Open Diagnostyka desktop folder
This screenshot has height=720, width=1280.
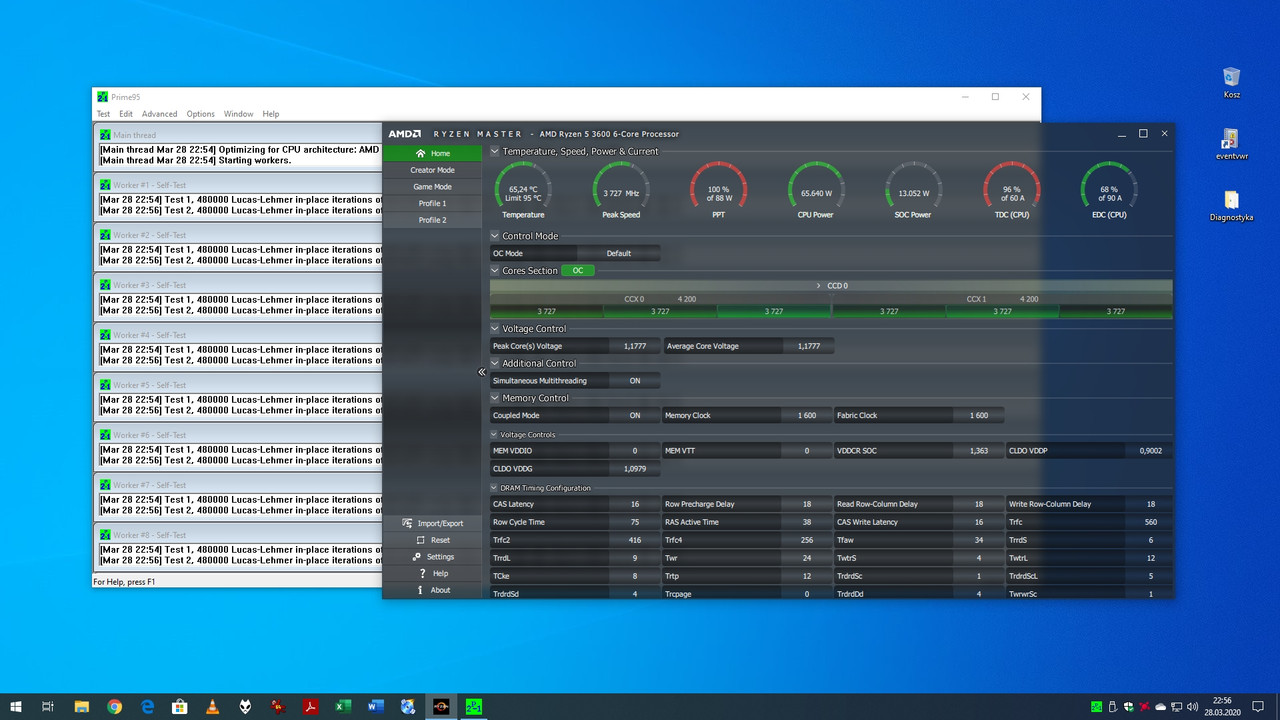(1231, 206)
